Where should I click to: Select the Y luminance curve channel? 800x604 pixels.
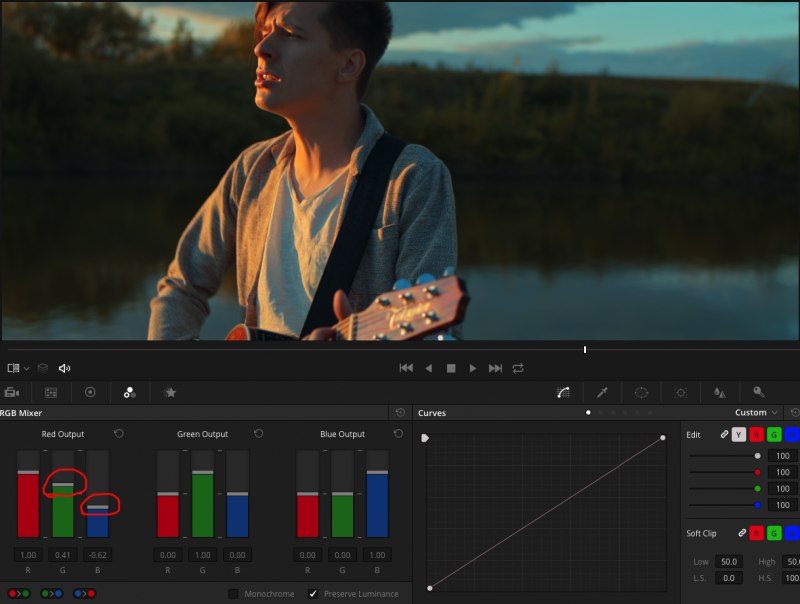[739, 435]
